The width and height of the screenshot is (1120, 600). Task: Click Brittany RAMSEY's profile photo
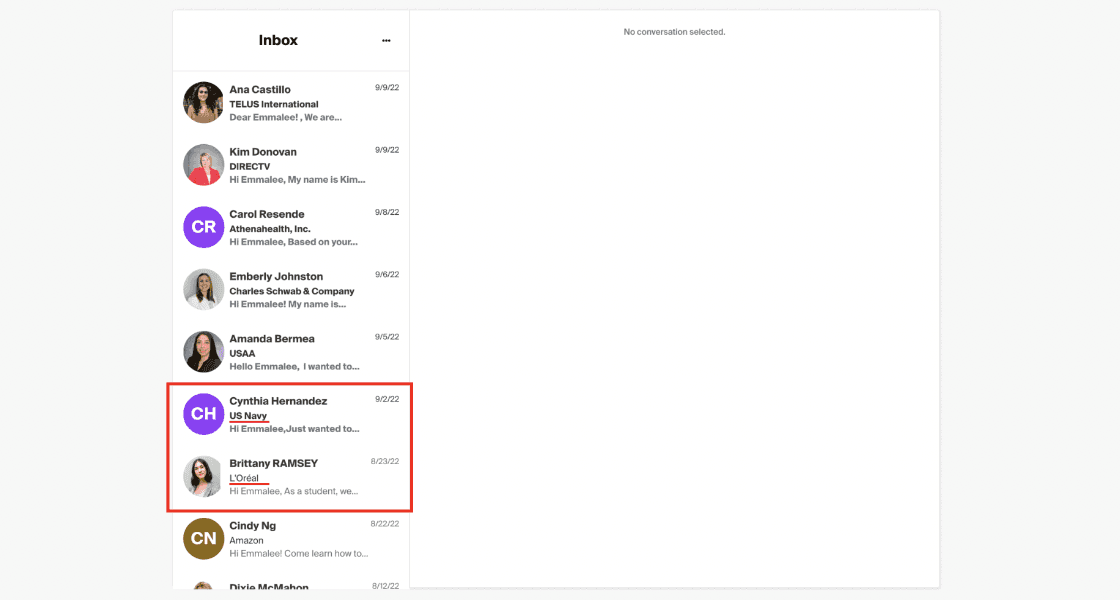tap(204, 476)
